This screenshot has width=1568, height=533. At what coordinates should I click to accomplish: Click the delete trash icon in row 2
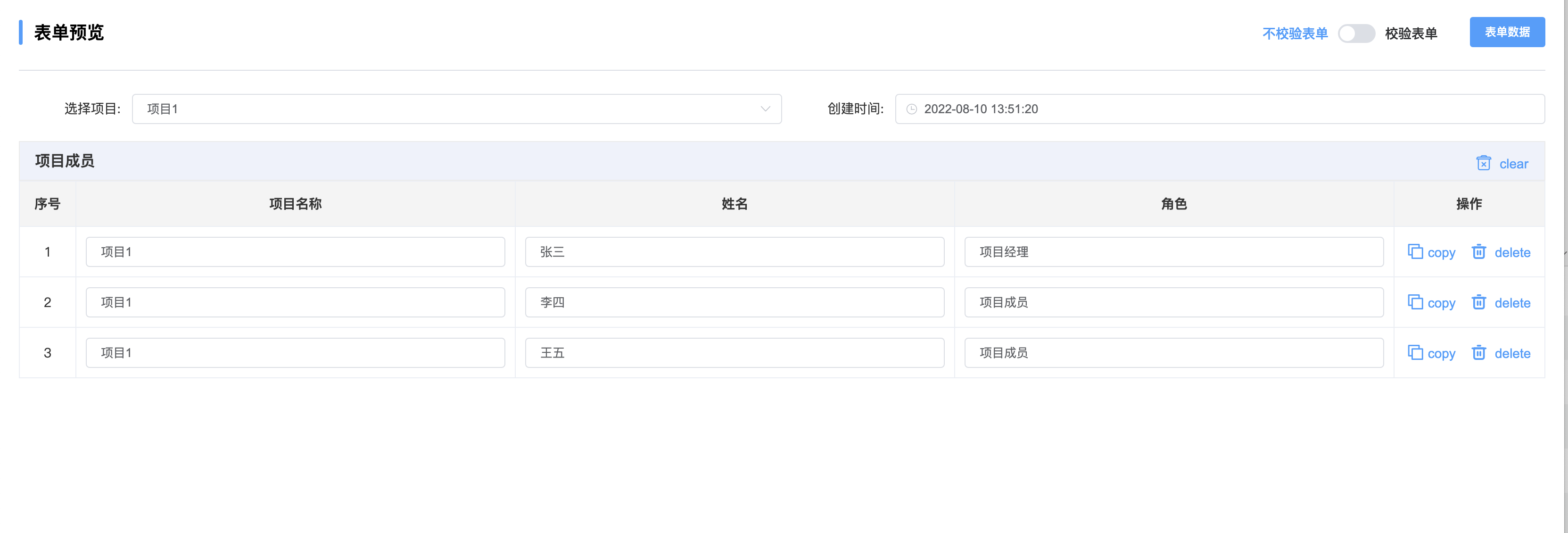pos(1478,302)
